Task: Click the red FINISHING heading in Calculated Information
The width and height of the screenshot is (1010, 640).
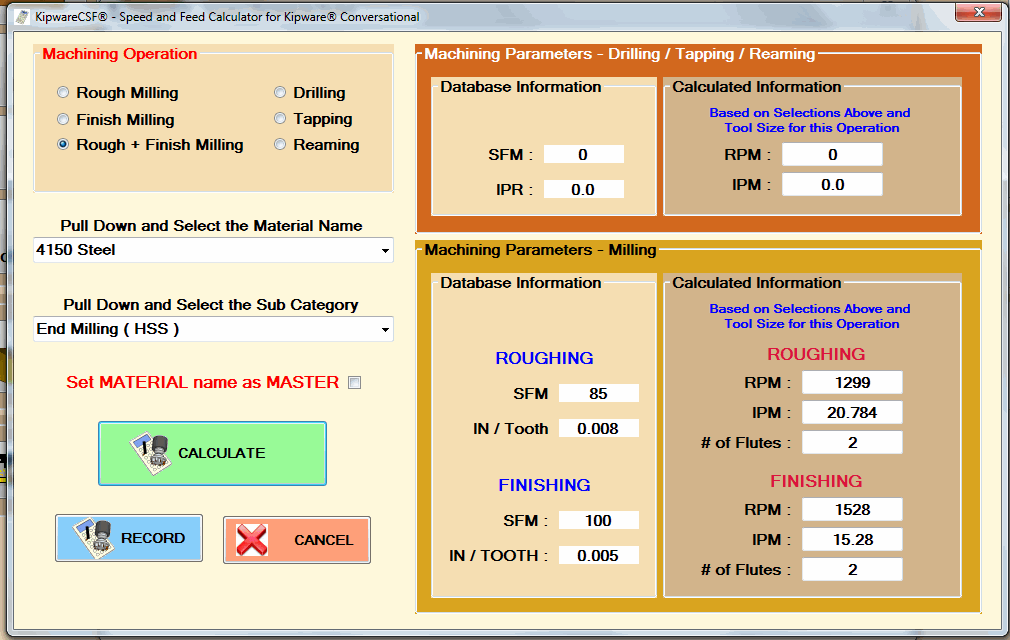Action: [816, 481]
